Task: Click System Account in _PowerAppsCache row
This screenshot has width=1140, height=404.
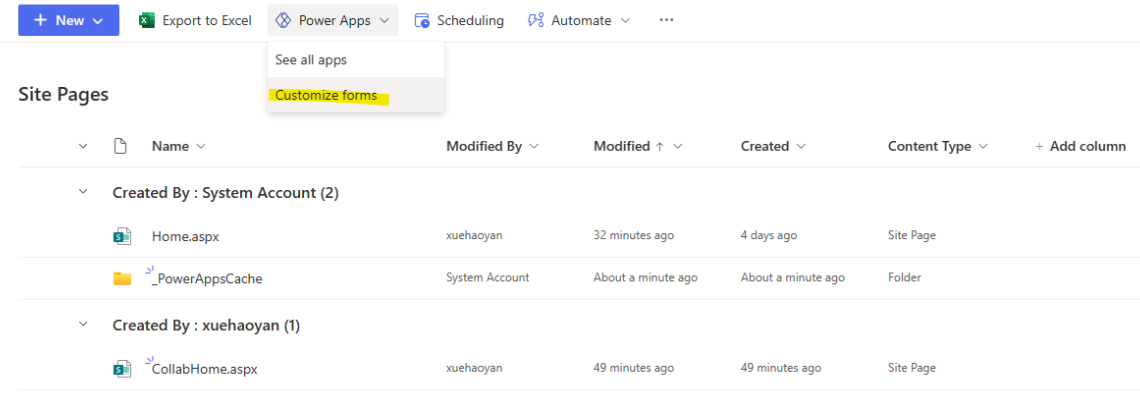Action: coord(488,278)
